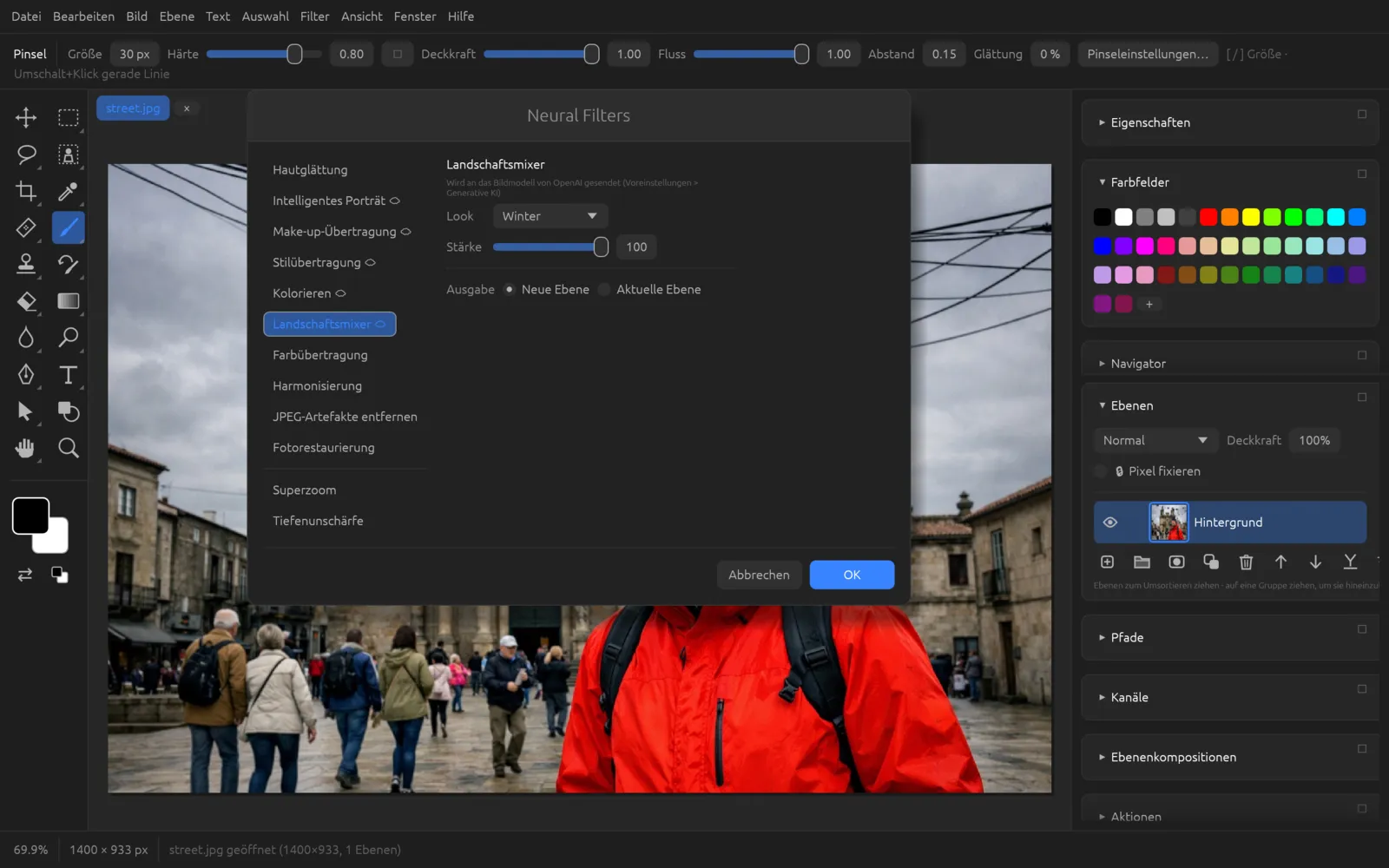This screenshot has width=1389, height=868.
Task: Open the Ebene menu
Action: 177,16
